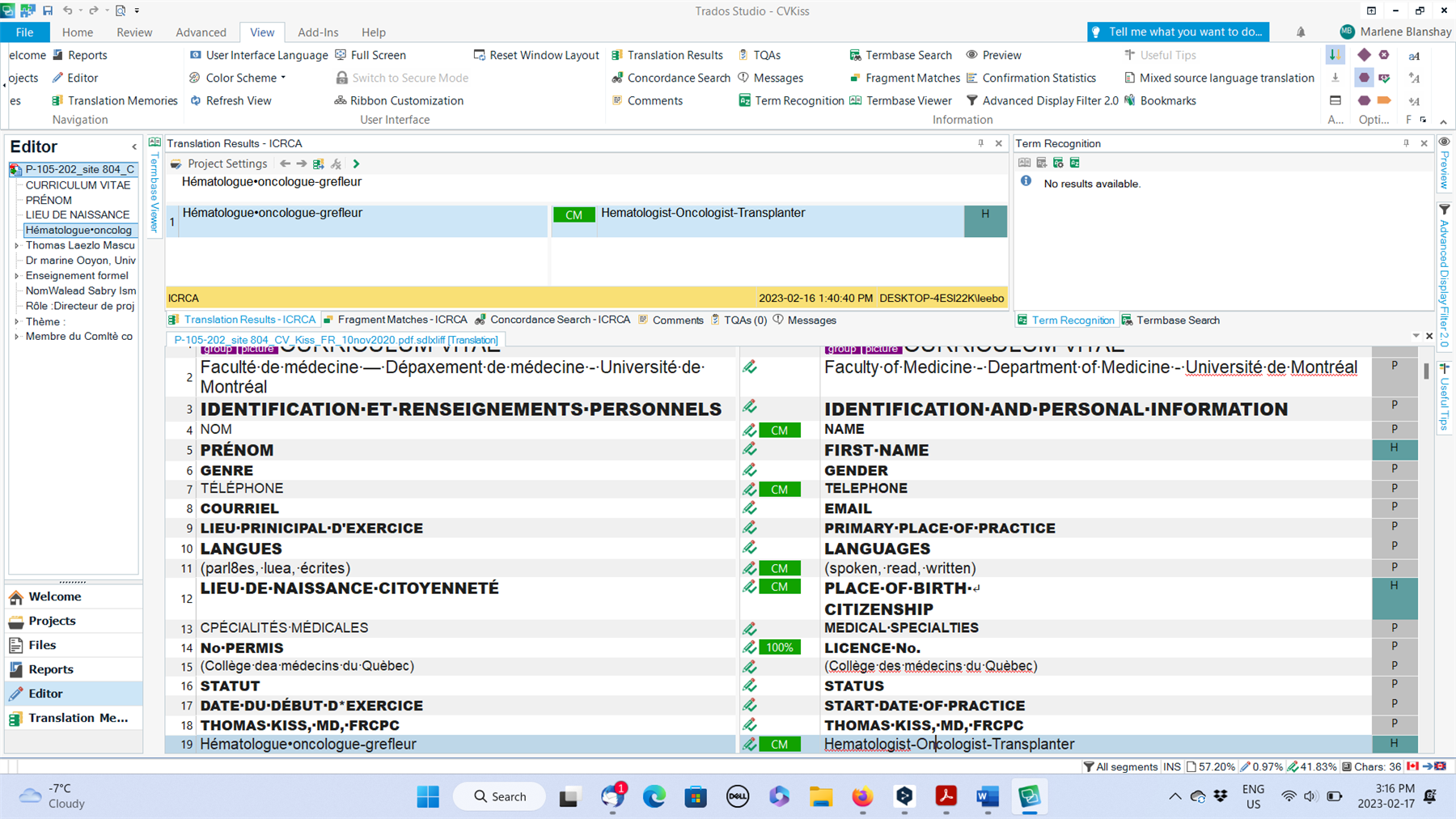The height and width of the screenshot is (819, 1456).
Task: Select previous match arrow in Translation Results
Action: click(285, 163)
